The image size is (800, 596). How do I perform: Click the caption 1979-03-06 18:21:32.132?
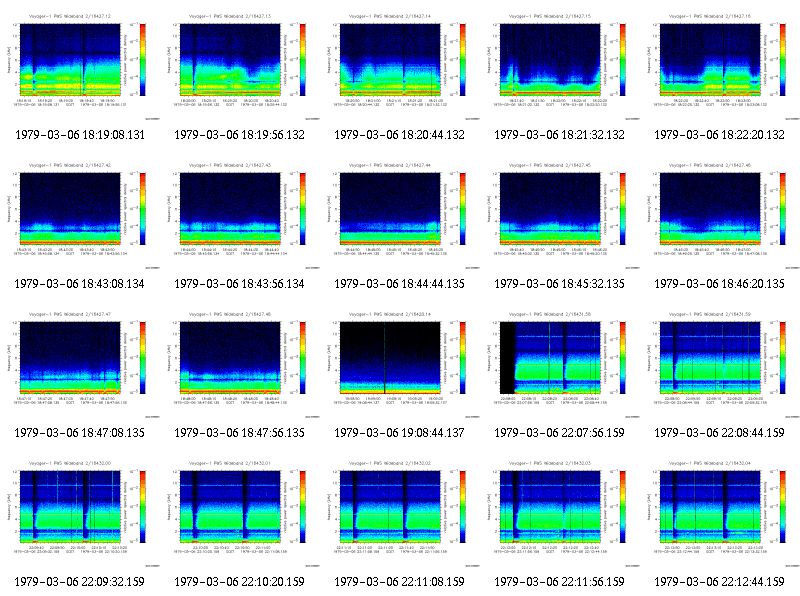point(560,135)
